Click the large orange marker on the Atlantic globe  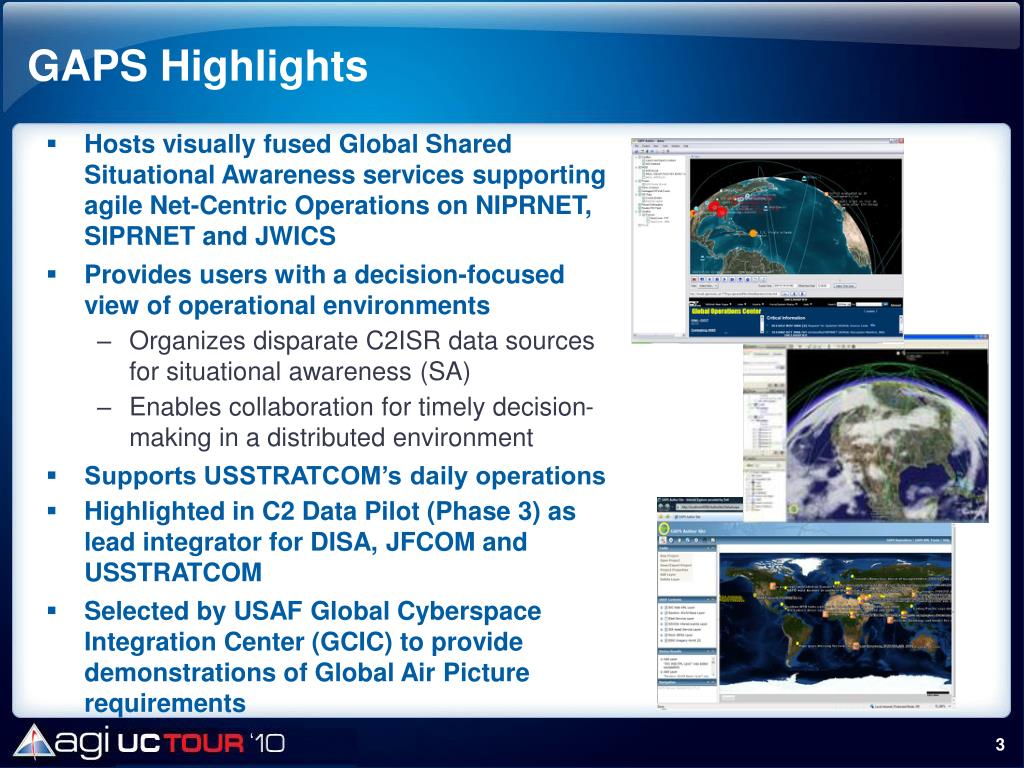pos(752,232)
